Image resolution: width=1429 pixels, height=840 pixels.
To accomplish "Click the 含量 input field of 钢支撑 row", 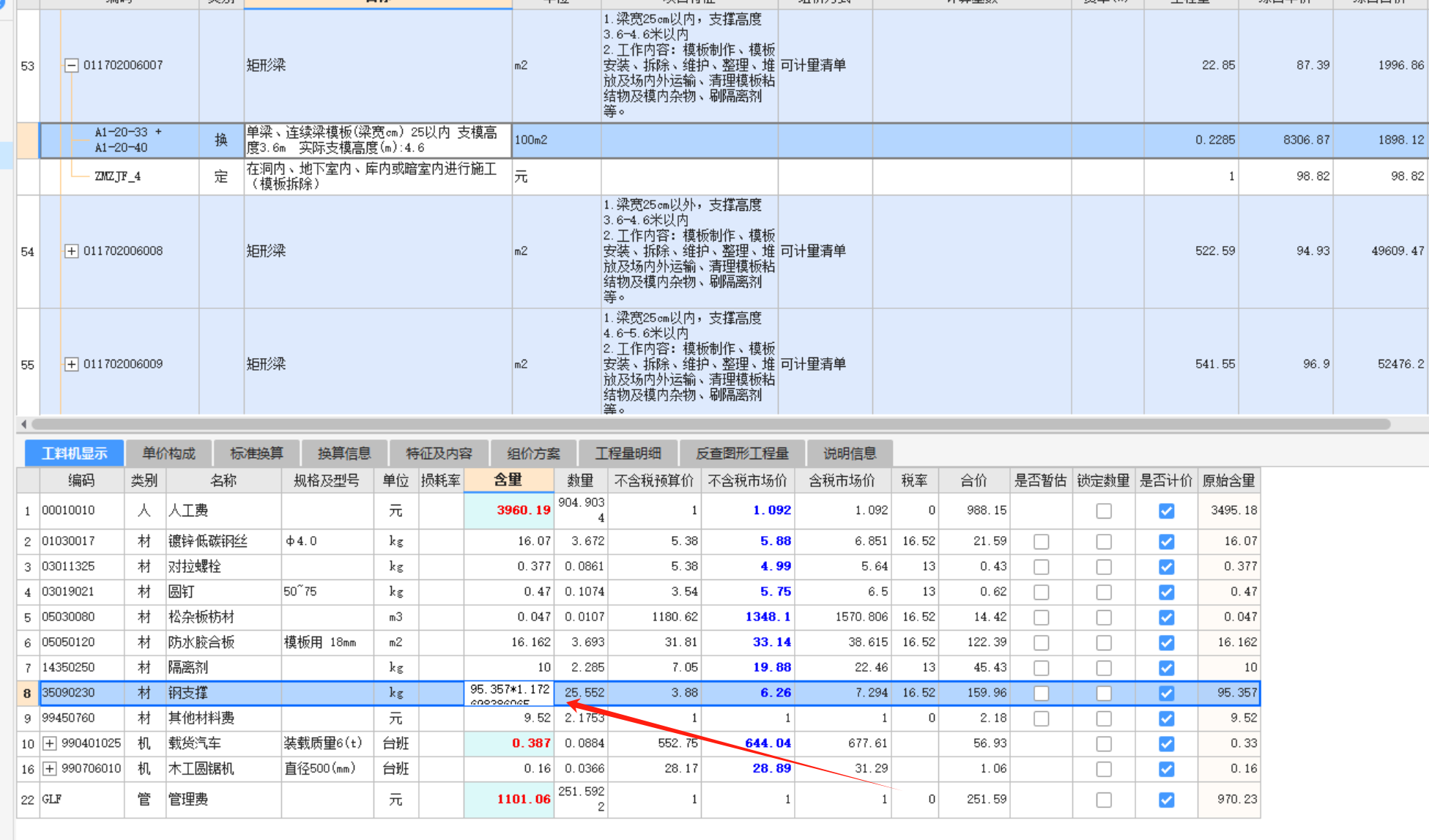I will coord(509,693).
